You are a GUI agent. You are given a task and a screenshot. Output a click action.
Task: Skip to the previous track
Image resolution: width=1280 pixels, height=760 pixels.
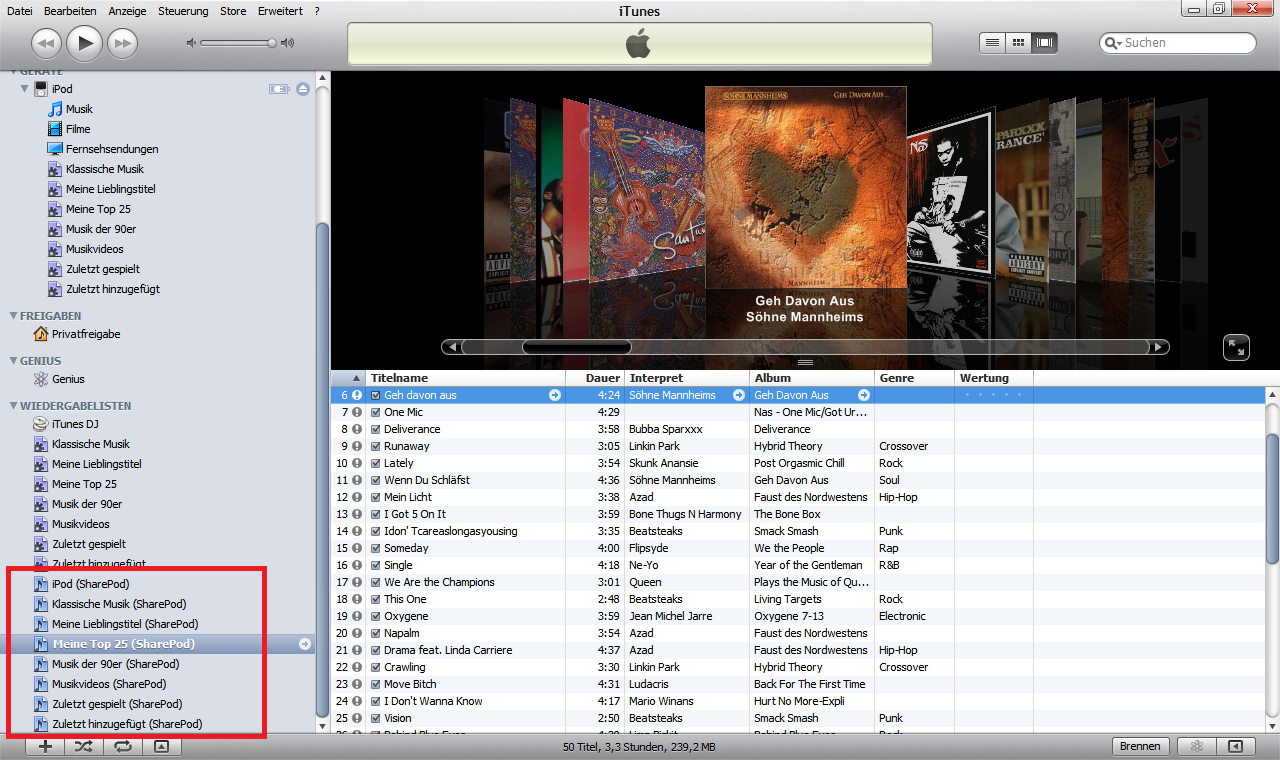click(47, 43)
